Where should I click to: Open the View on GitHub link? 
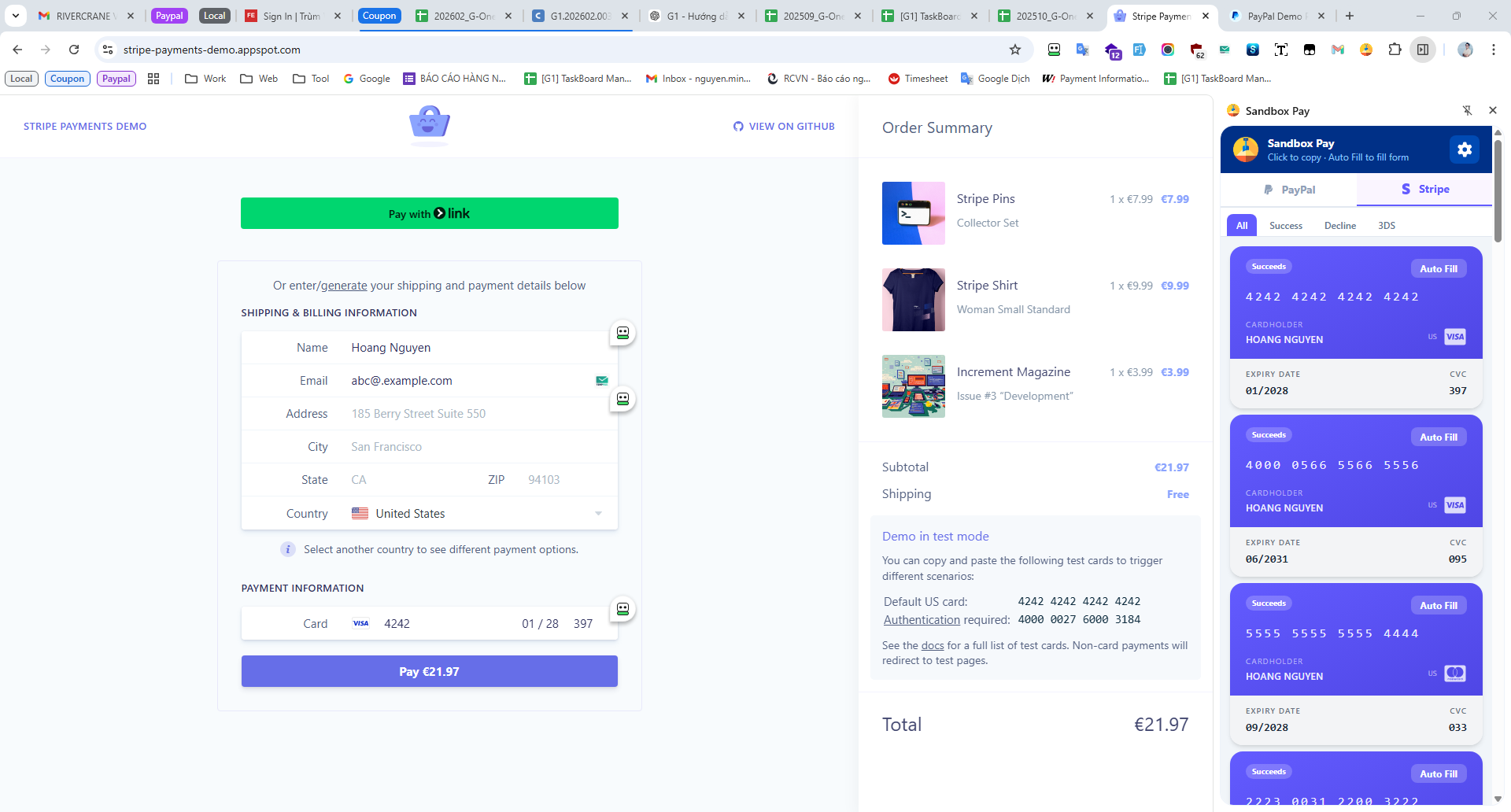(784, 127)
